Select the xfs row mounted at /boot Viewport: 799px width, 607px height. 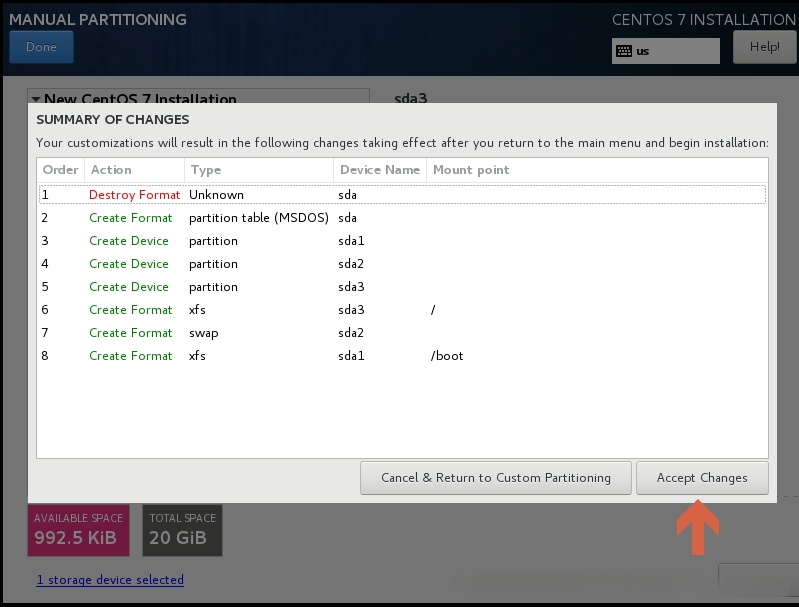[403, 356]
